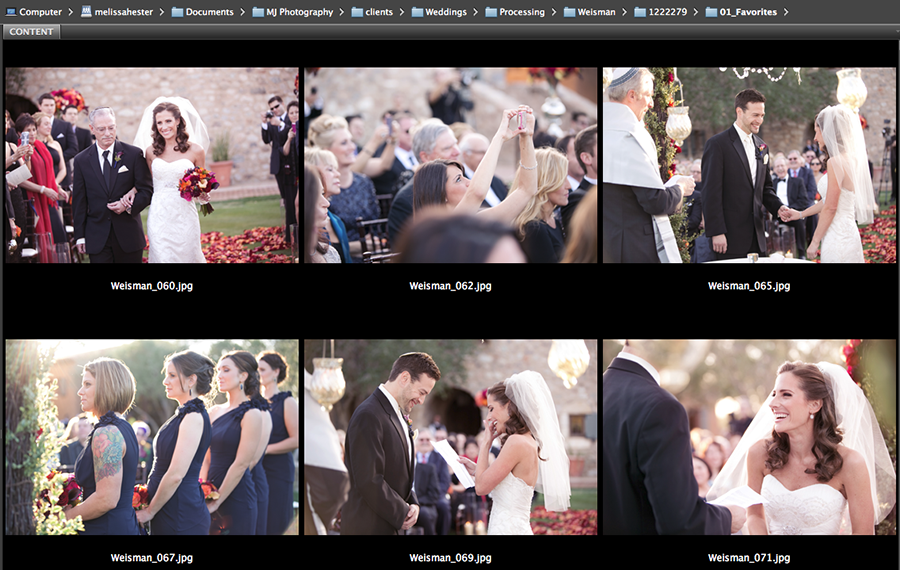Click the Weisman_065.jpg filename label

[749, 286]
